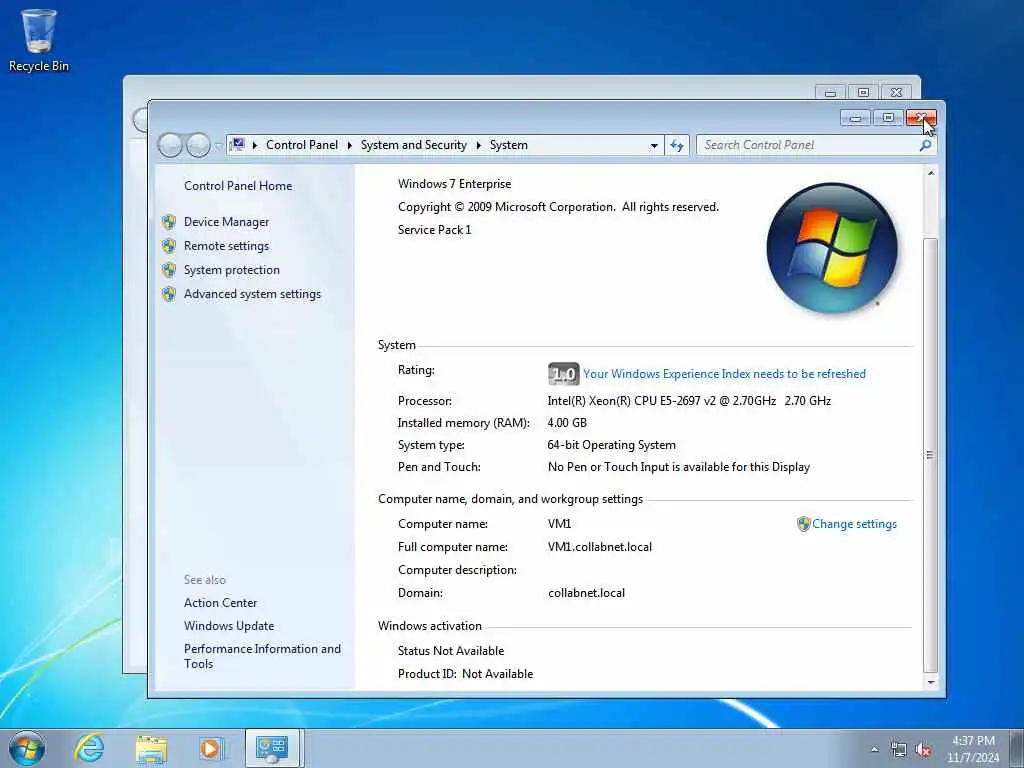Click the network tray icon
The width and height of the screenshot is (1024, 768).
coord(899,750)
